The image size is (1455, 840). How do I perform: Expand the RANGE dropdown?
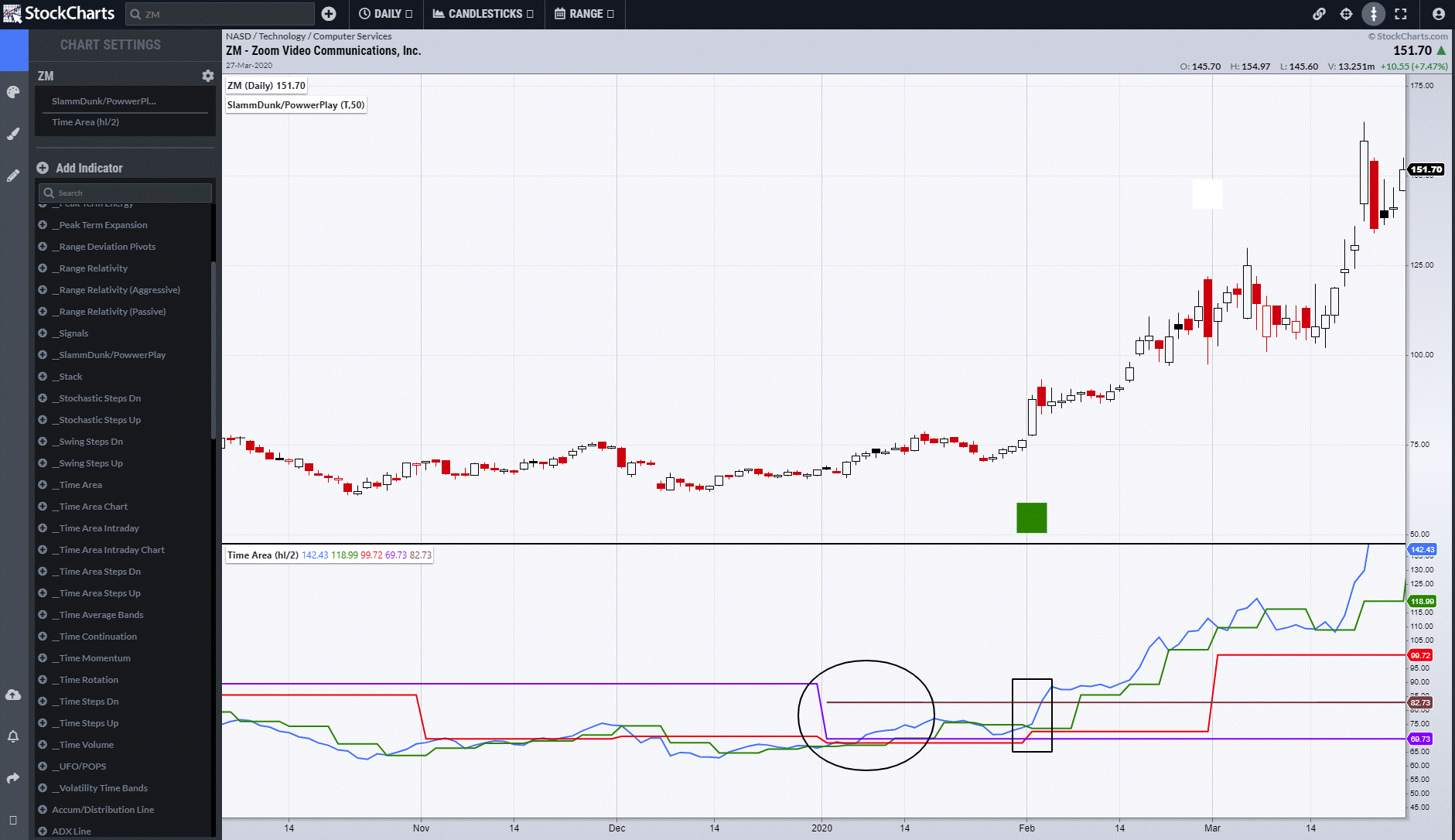point(584,14)
